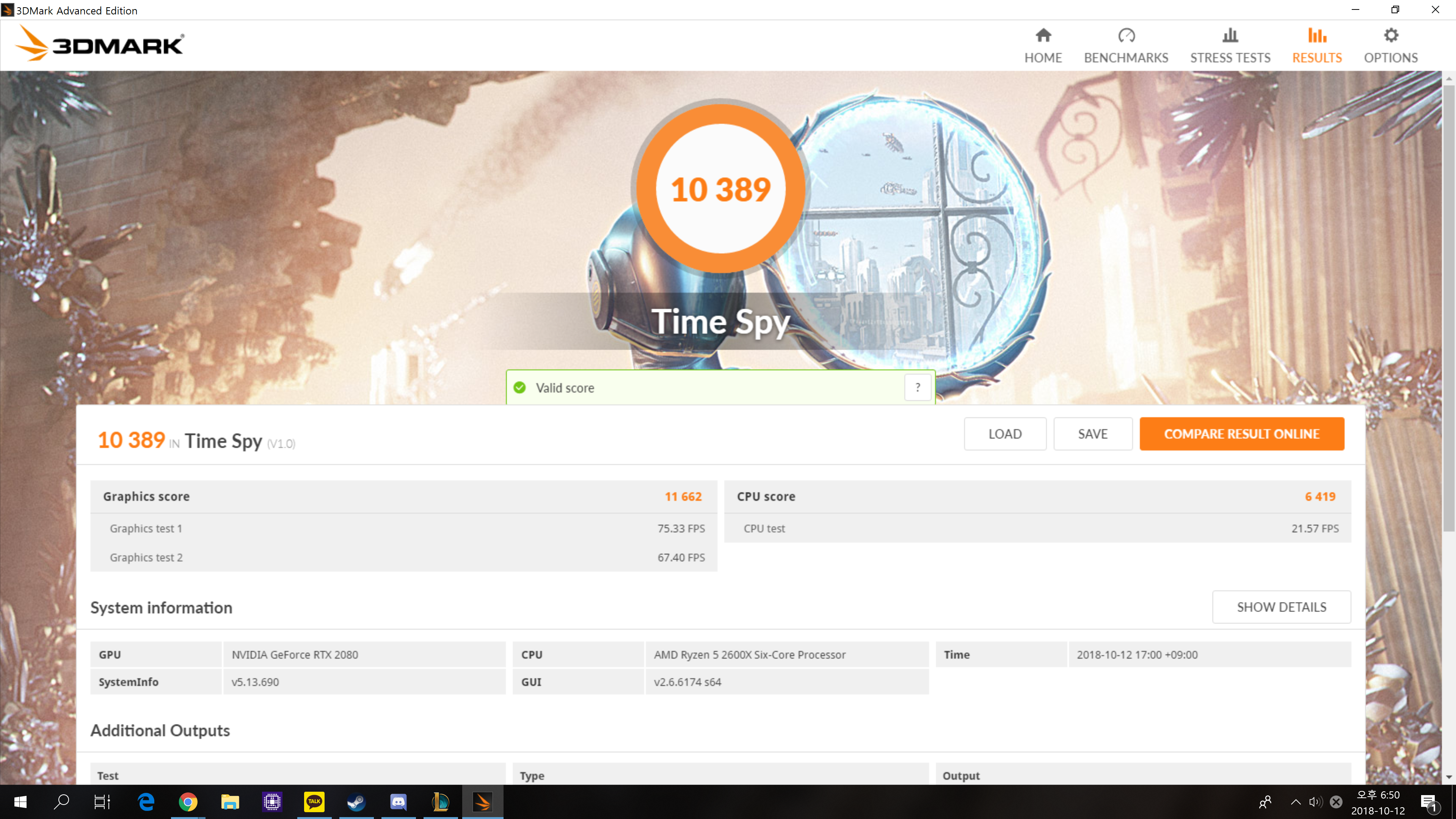Open Steam from the taskbar

(x=356, y=802)
